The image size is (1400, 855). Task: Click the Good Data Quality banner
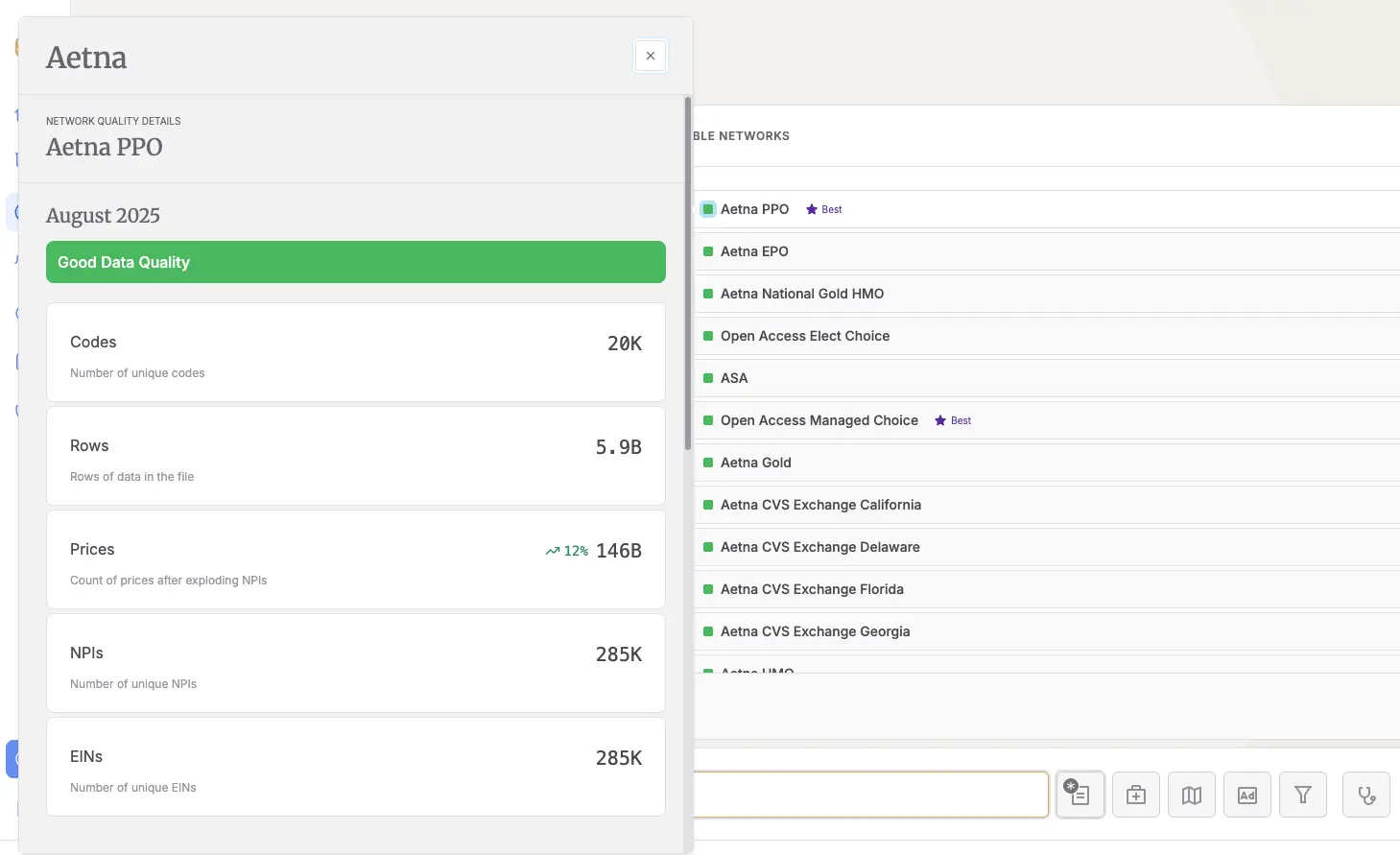[x=356, y=262]
